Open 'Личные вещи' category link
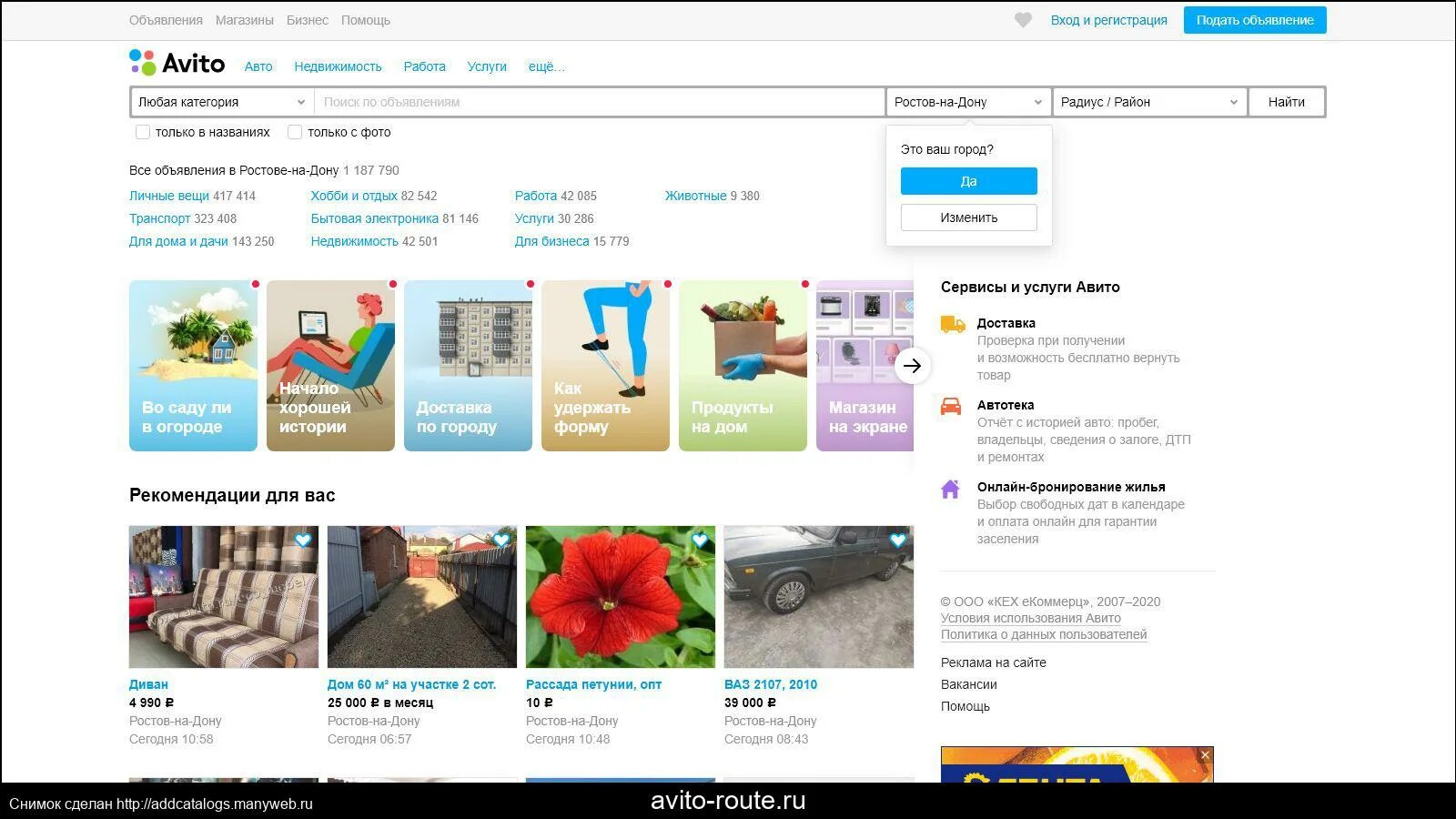Image resolution: width=1456 pixels, height=819 pixels. [169, 196]
